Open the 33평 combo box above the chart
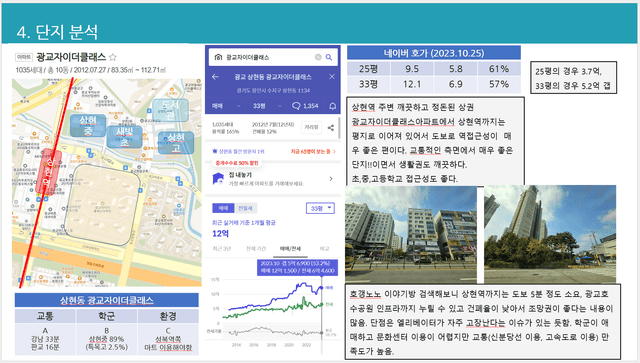The image size is (640, 363). pos(320,208)
